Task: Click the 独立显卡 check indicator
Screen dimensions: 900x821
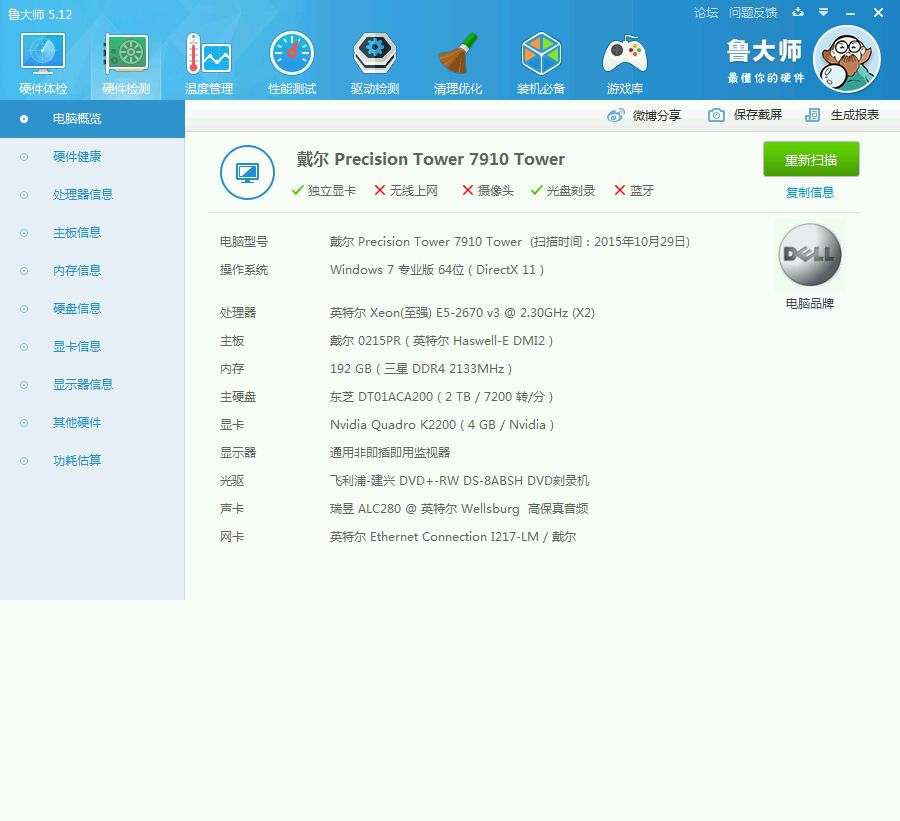Action: click(x=324, y=191)
